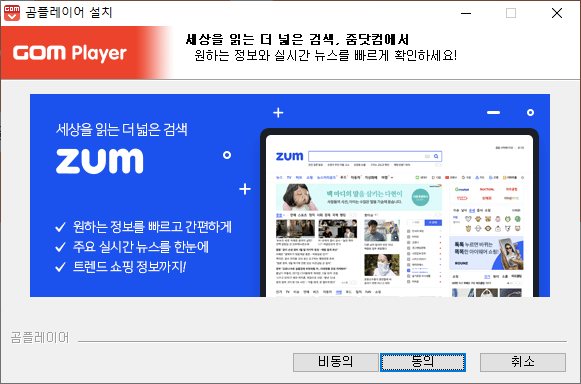The height and width of the screenshot is (384, 581).
Task: Click the magnifier icon in zum search bar
Action: point(436,156)
